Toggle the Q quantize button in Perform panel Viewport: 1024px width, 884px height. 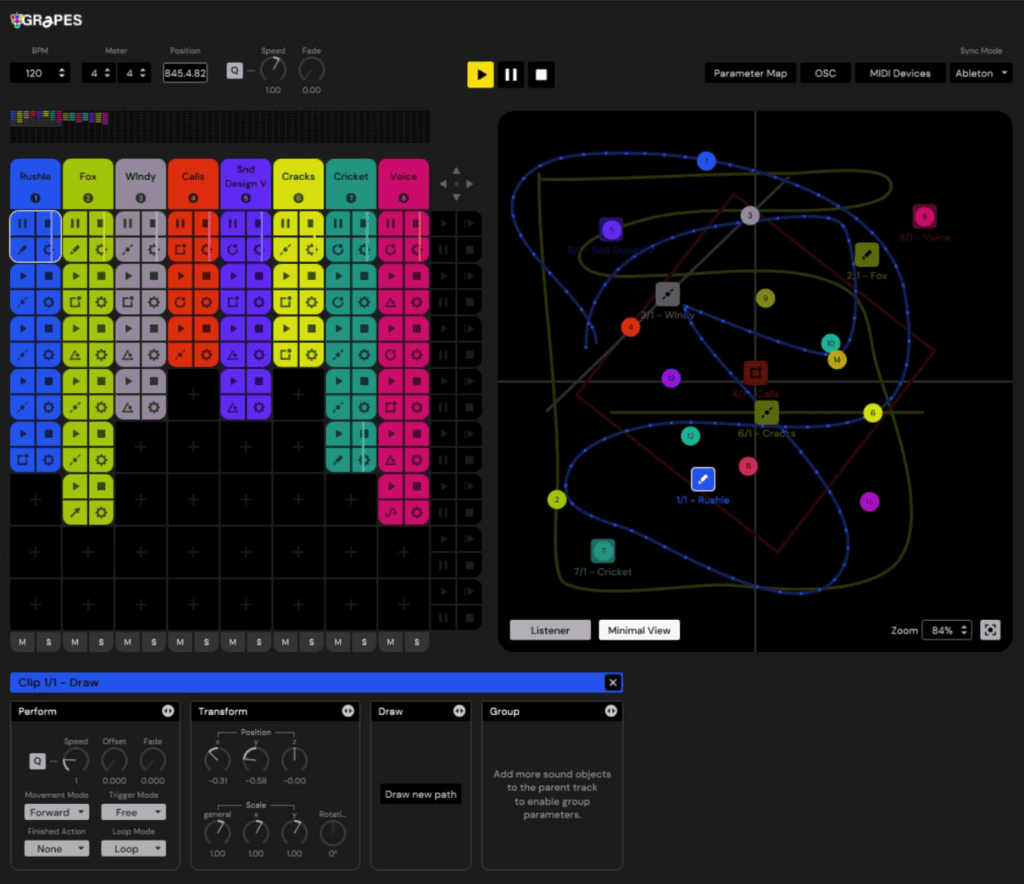point(37,761)
